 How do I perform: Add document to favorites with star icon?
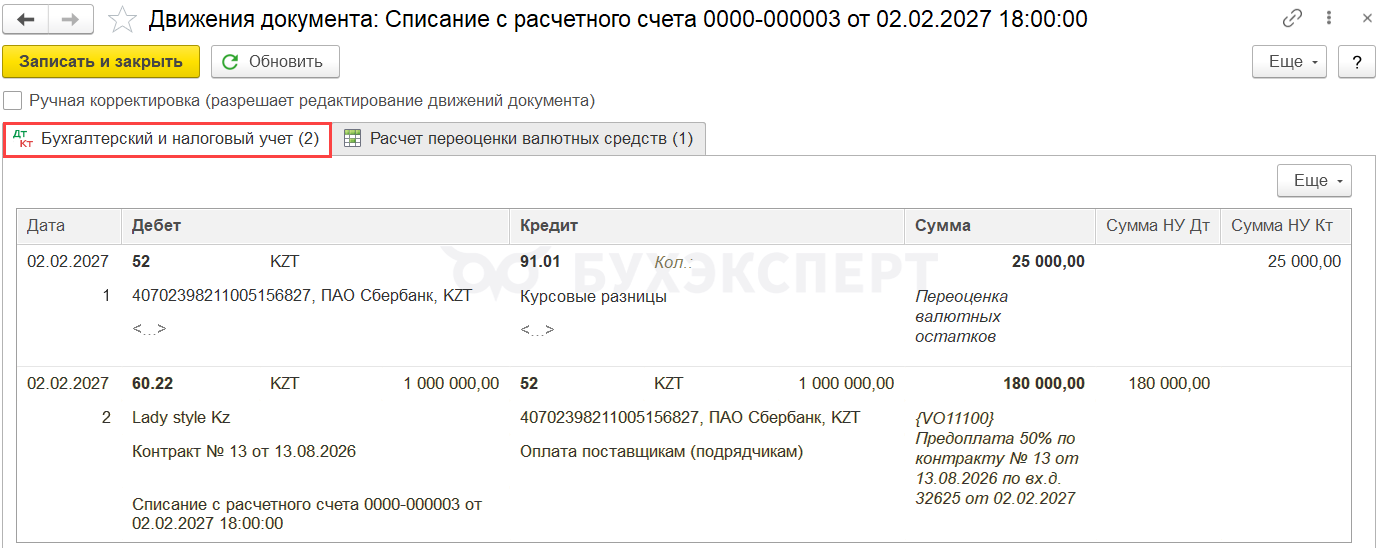pos(122,19)
